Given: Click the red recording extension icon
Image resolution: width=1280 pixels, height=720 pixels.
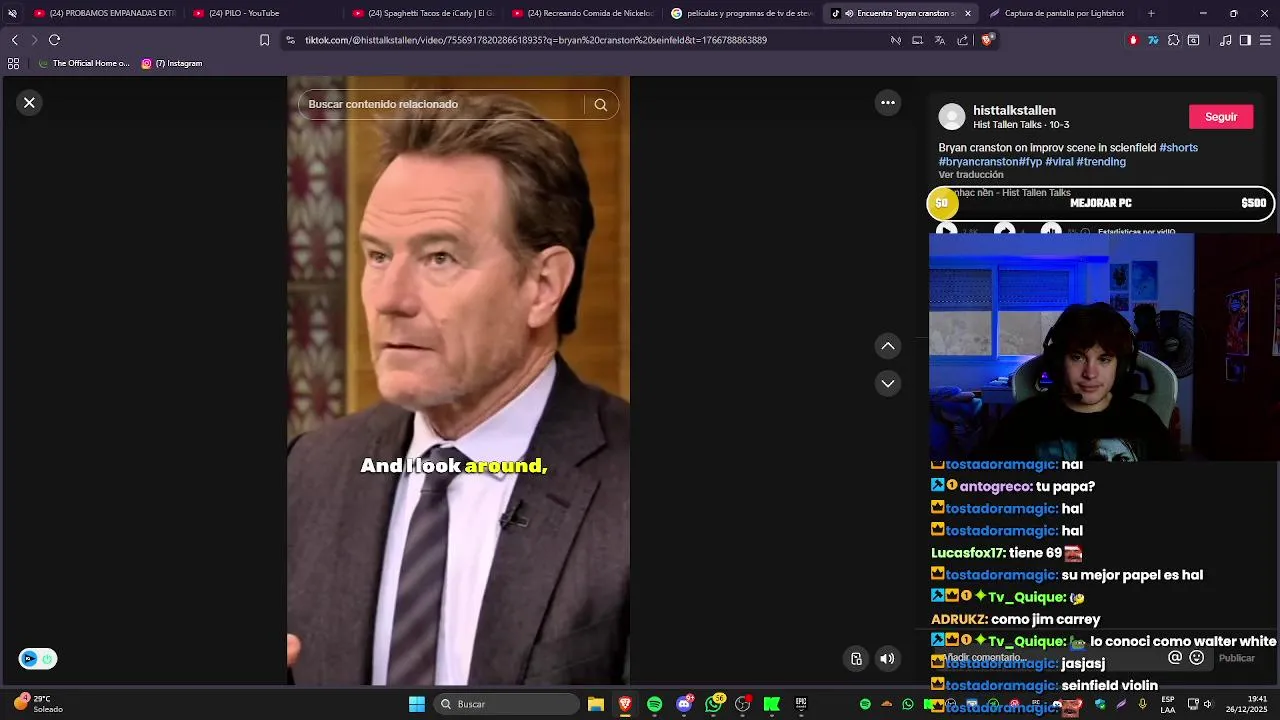Looking at the screenshot, I should pos(1133,40).
